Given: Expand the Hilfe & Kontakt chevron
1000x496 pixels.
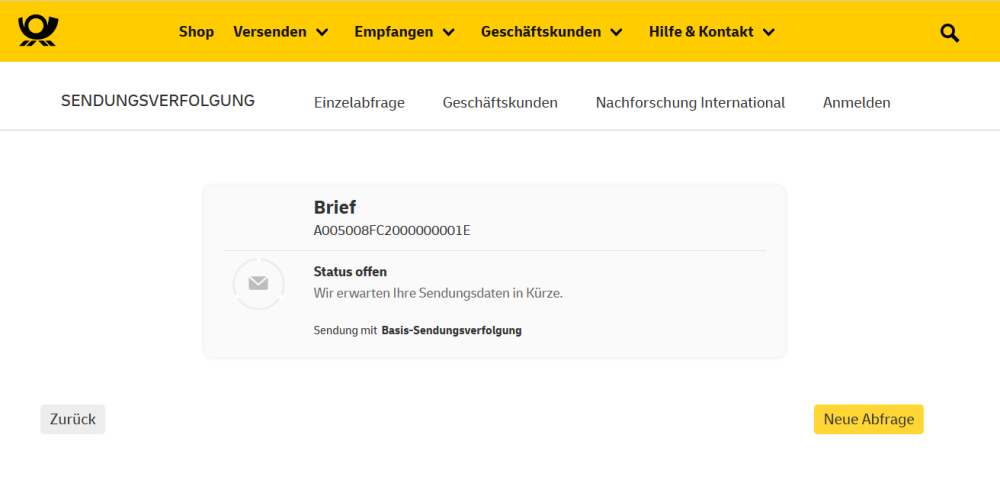Looking at the screenshot, I should point(768,32).
